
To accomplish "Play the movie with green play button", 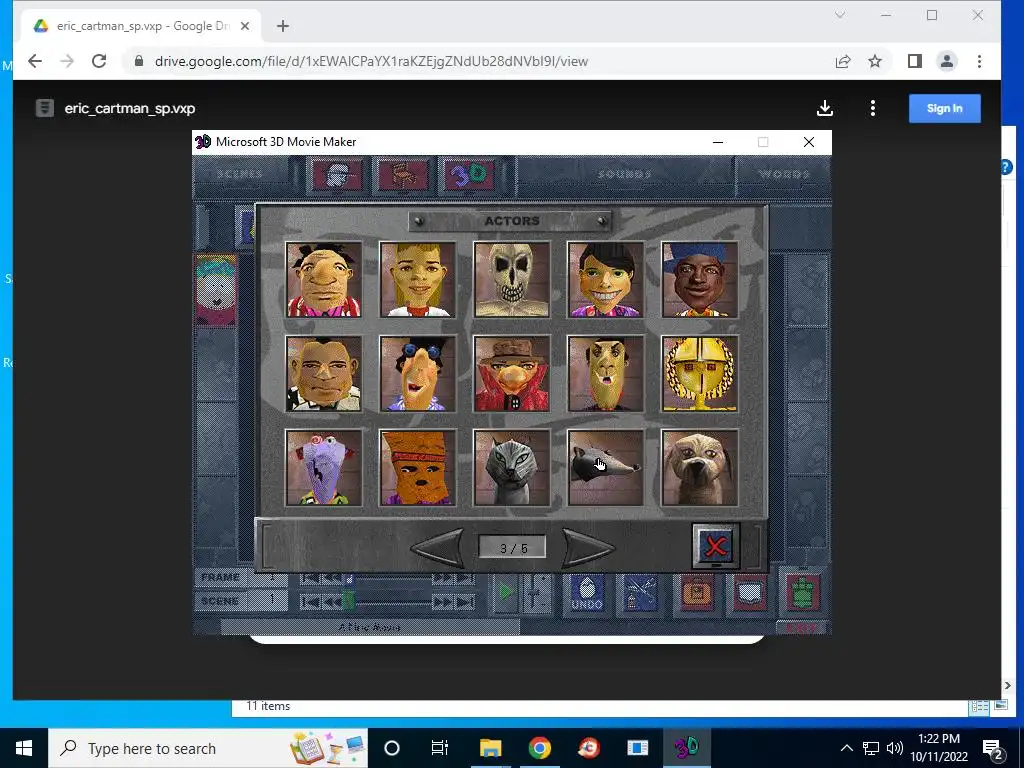I will 505,593.
